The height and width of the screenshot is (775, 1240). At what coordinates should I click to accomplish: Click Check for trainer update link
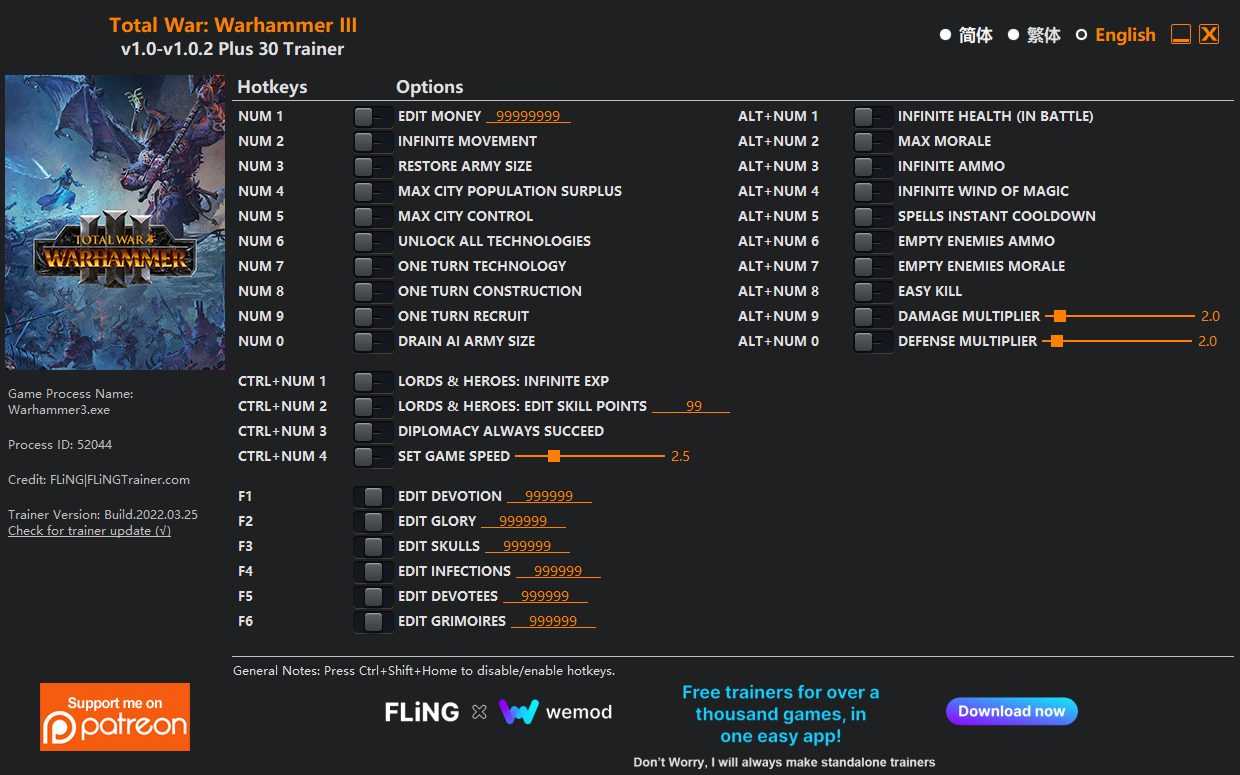coord(89,531)
